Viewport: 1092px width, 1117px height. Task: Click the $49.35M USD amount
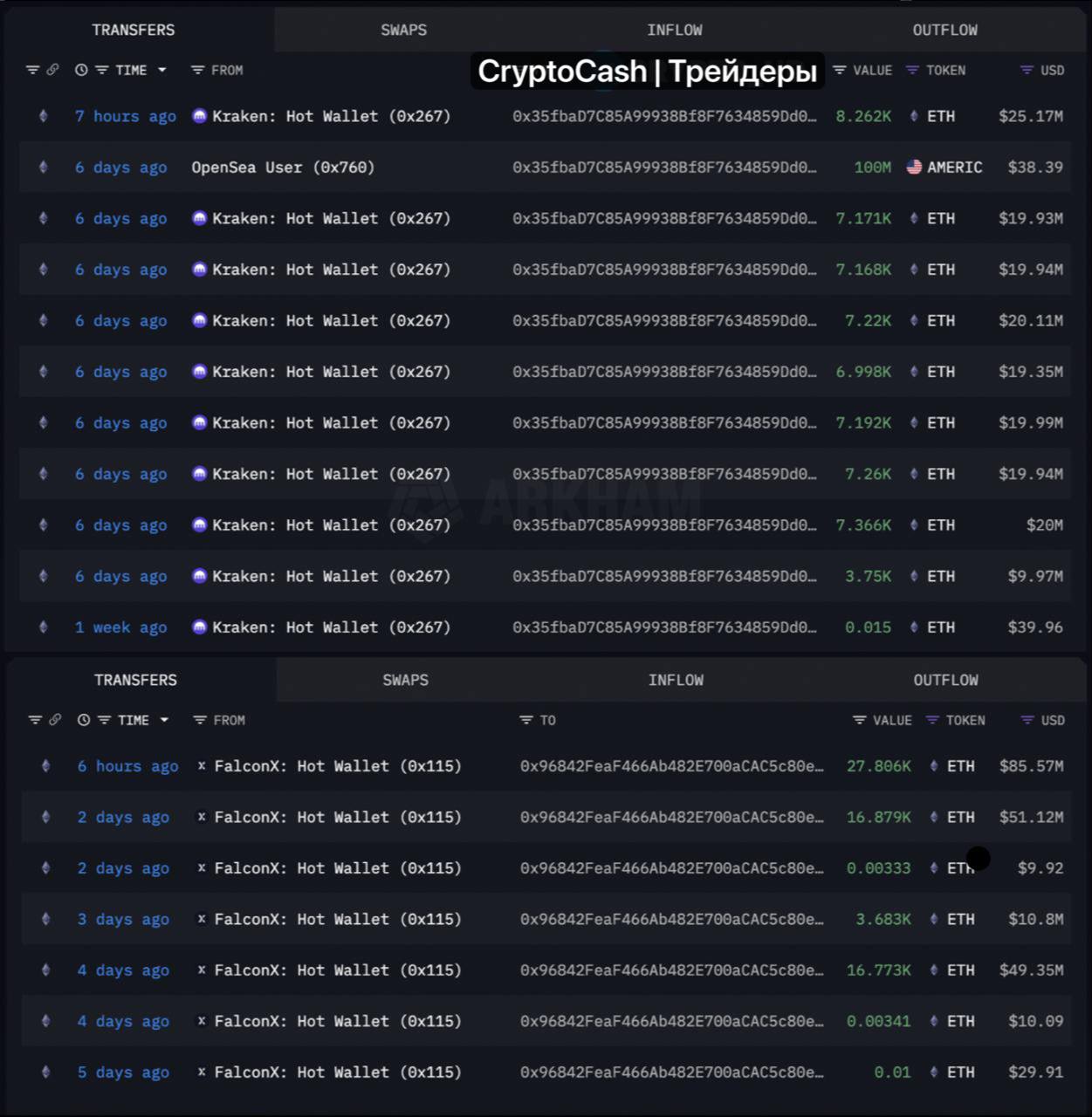coord(1032,970)
